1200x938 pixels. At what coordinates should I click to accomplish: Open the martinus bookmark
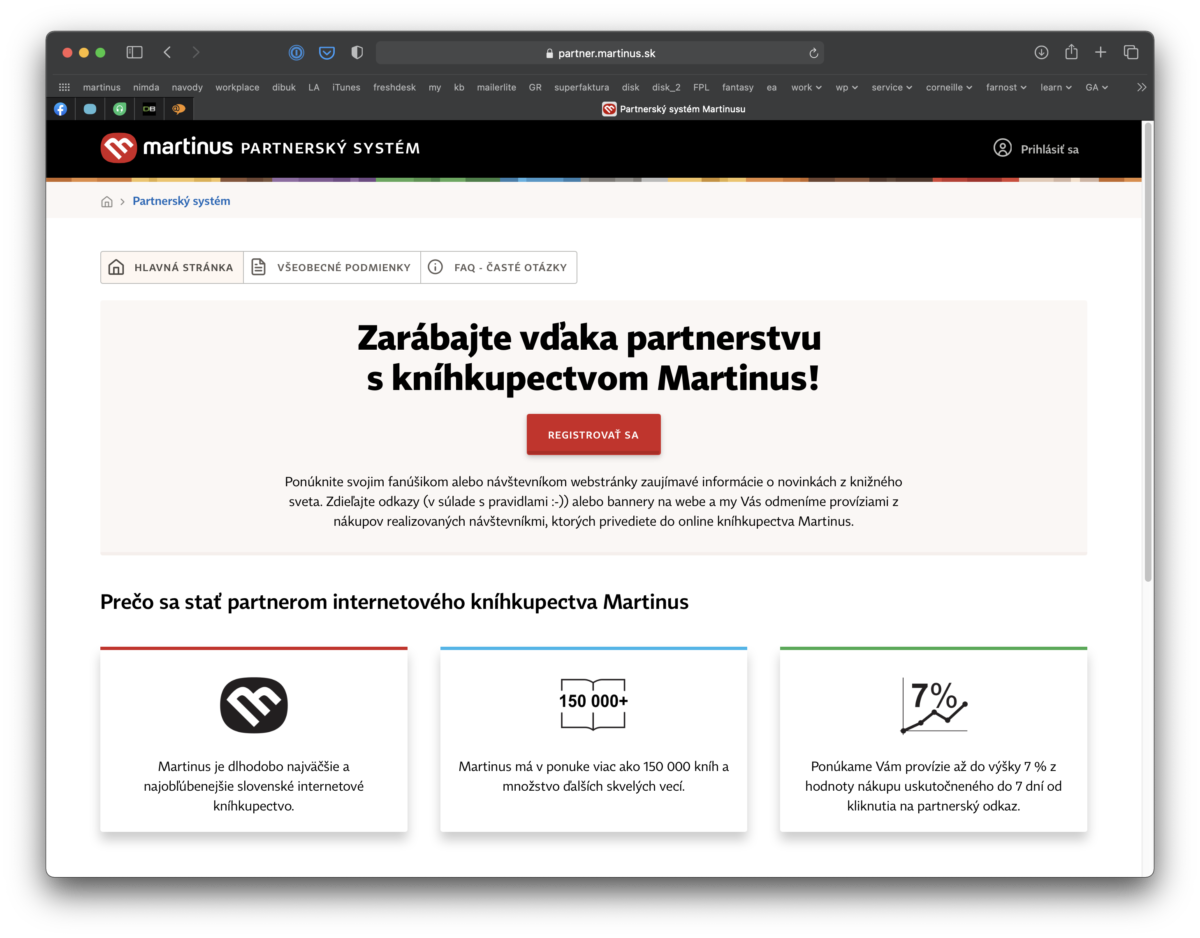click(101, 87)
